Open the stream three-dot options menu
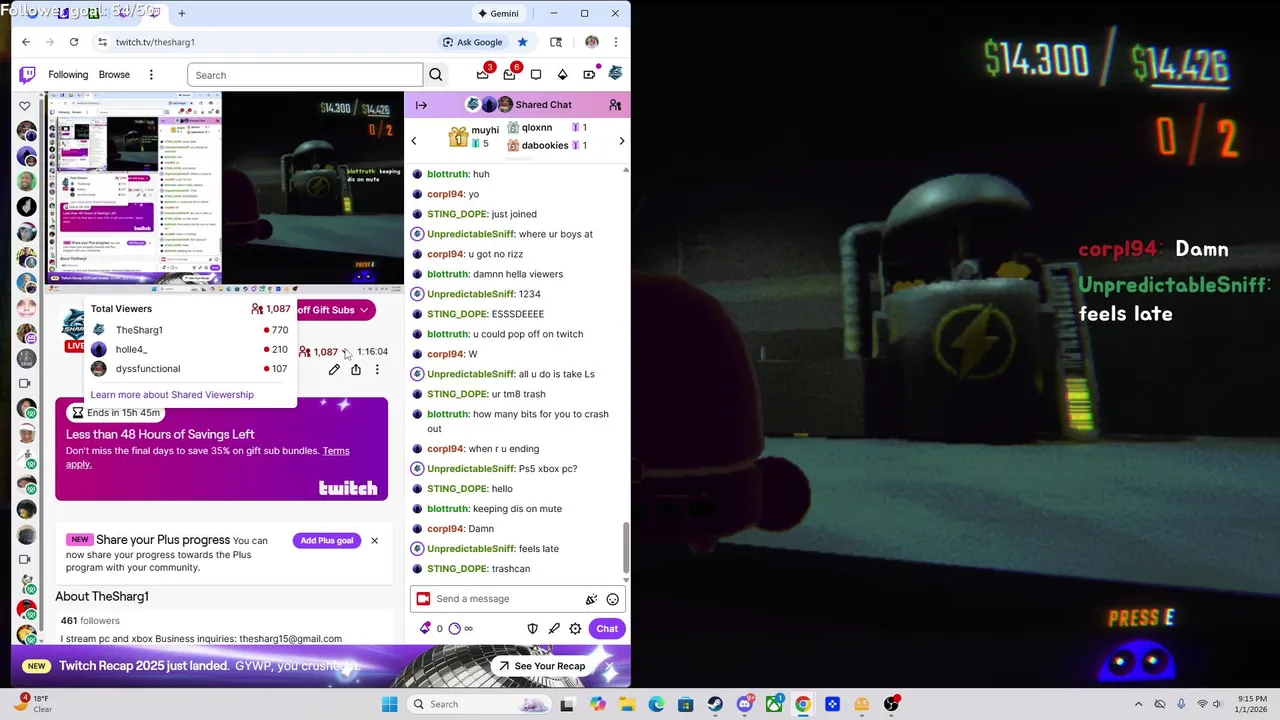Viewport: 1280px width, 720px height. (377, 370)
